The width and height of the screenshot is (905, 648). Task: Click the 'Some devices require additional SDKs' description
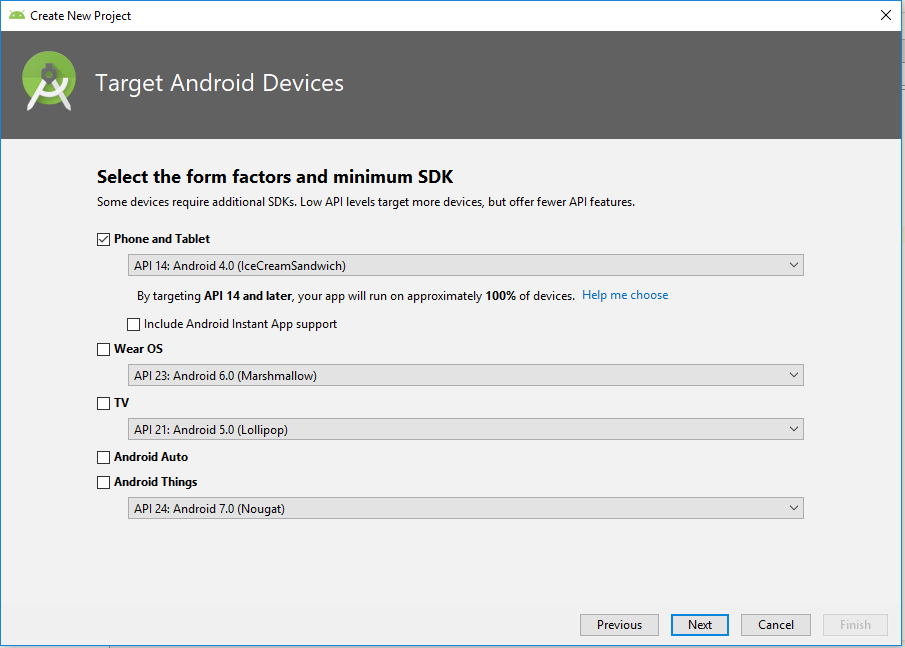pos(366,202)
